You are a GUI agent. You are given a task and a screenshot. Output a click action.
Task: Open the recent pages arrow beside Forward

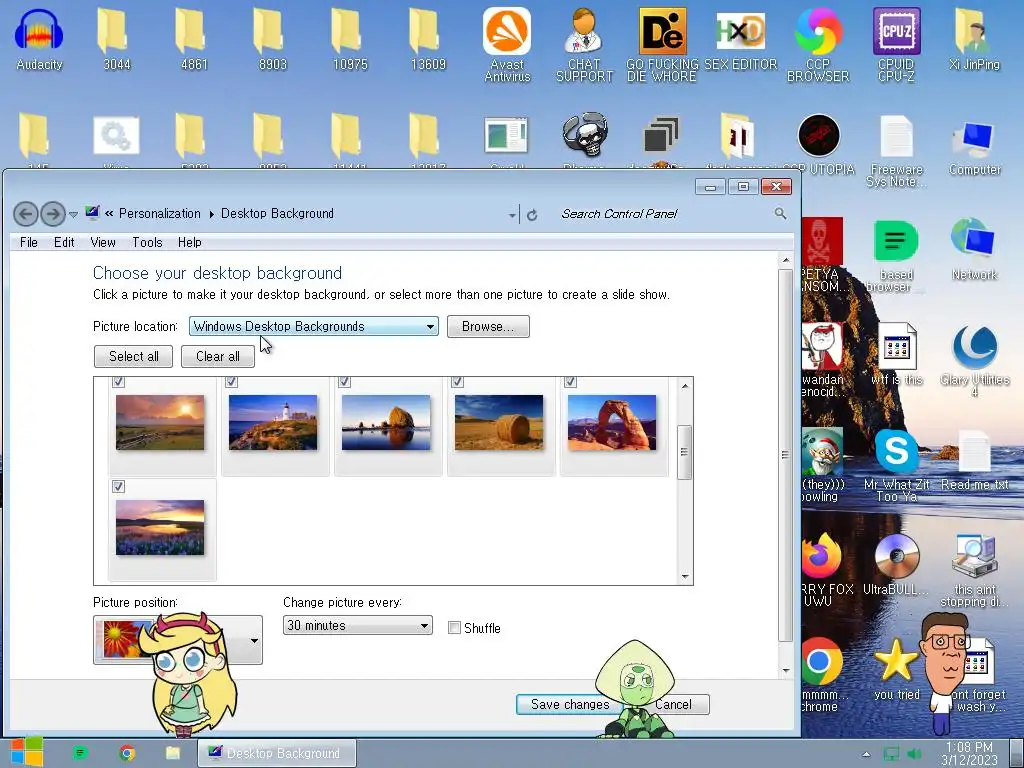point(73,214)
